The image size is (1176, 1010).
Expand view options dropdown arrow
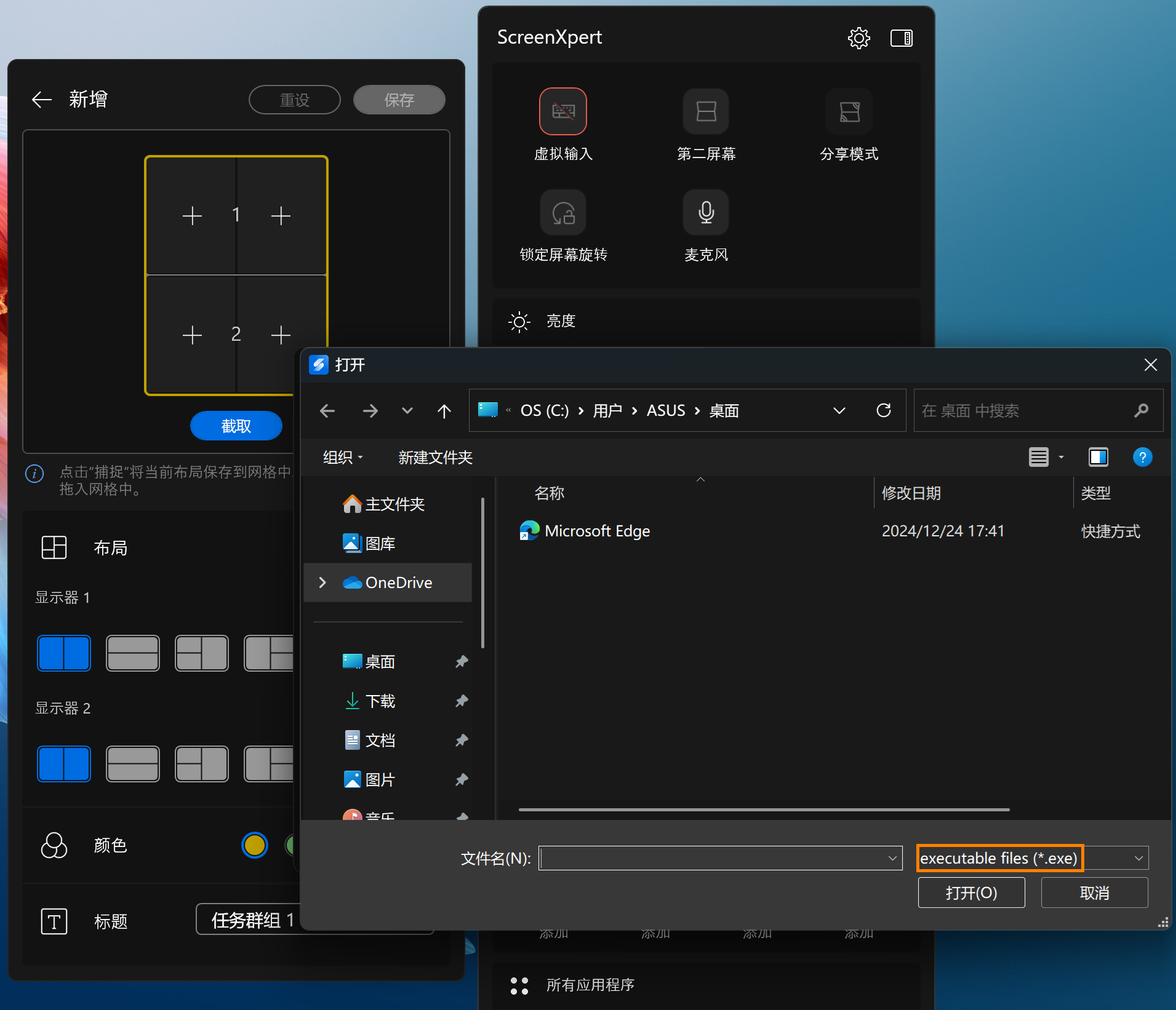click(x=1061, y=457)
